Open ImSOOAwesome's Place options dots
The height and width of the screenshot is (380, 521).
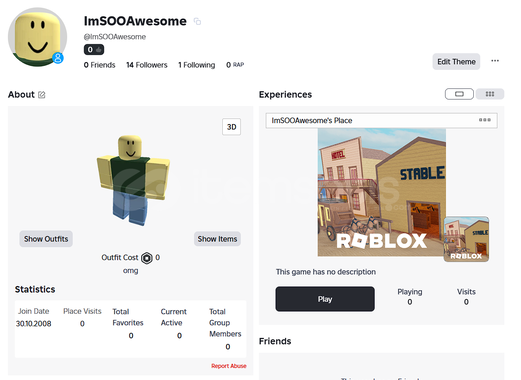[x=485, y=120]
